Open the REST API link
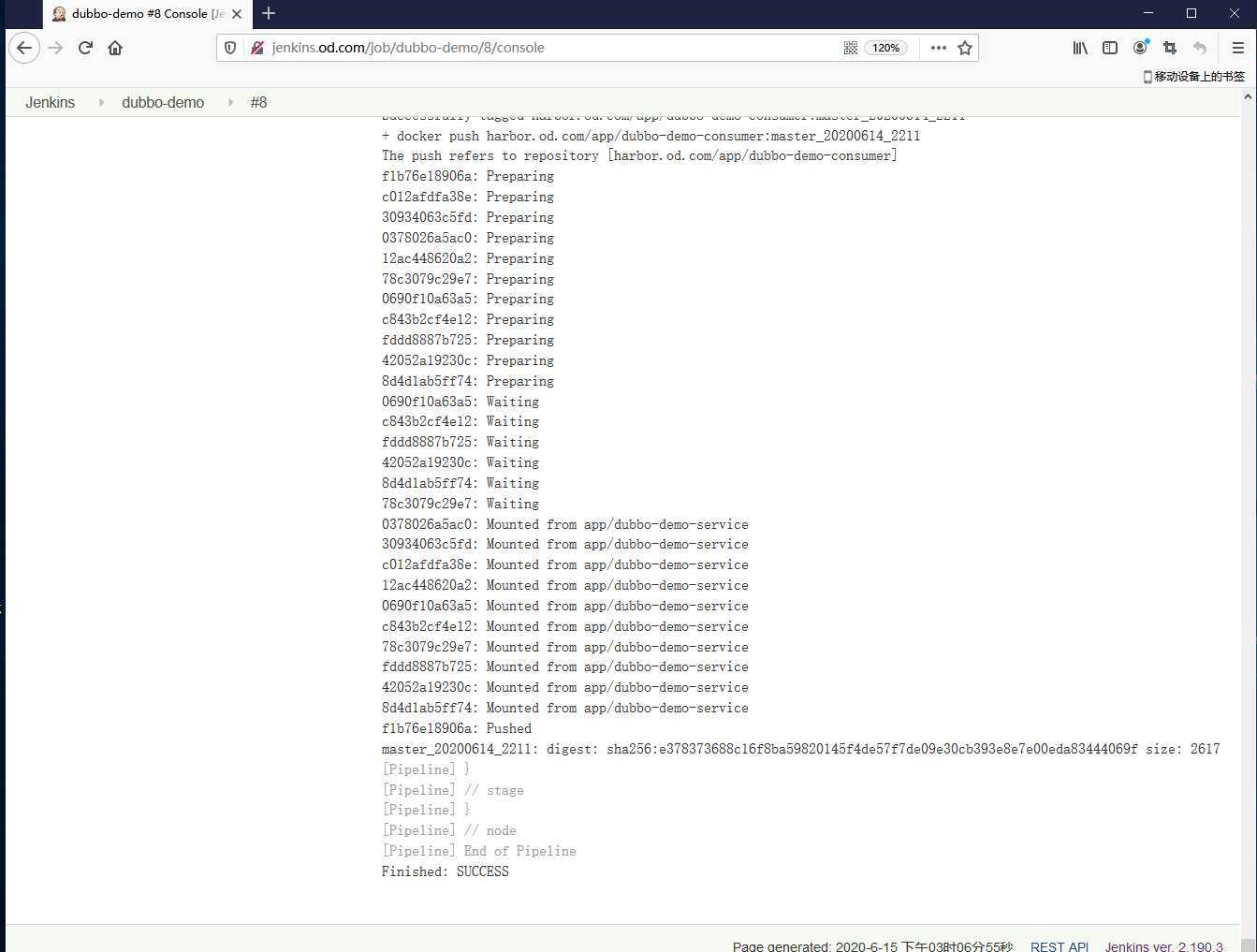1257x952 pixels. point(1060,945)
